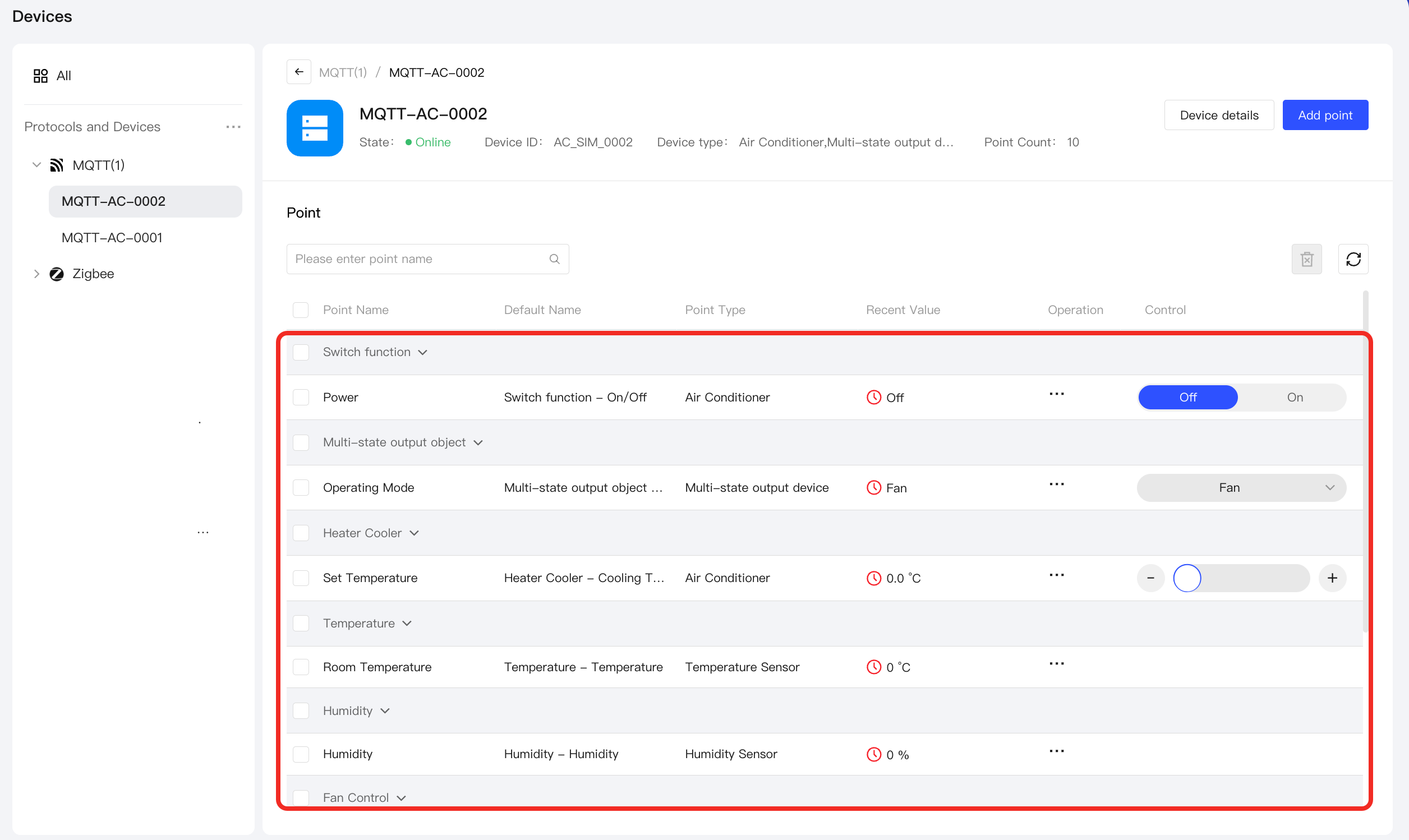
Task: Collapse the Multi-state output object group
Action: (x=478, y=442)
